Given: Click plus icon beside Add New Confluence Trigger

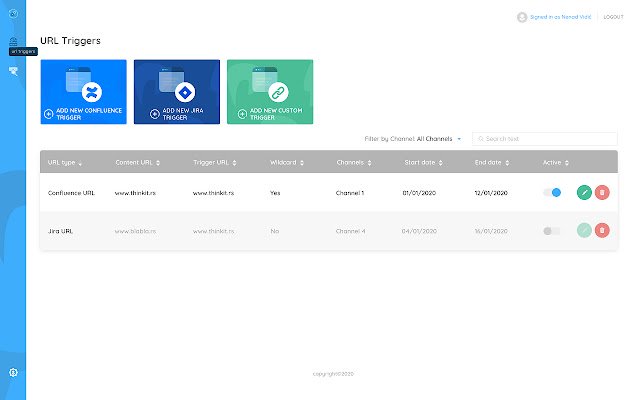Looking at the screenshot, I should (49, 114).
